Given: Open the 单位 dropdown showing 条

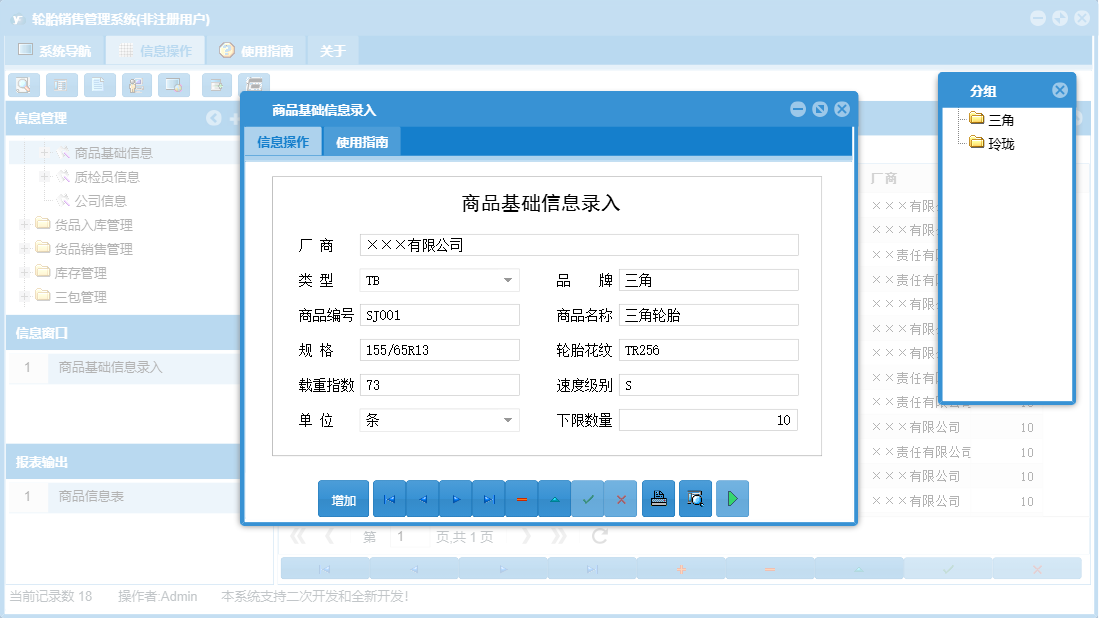Looking at the screenshot, I should tap(509, 419).
